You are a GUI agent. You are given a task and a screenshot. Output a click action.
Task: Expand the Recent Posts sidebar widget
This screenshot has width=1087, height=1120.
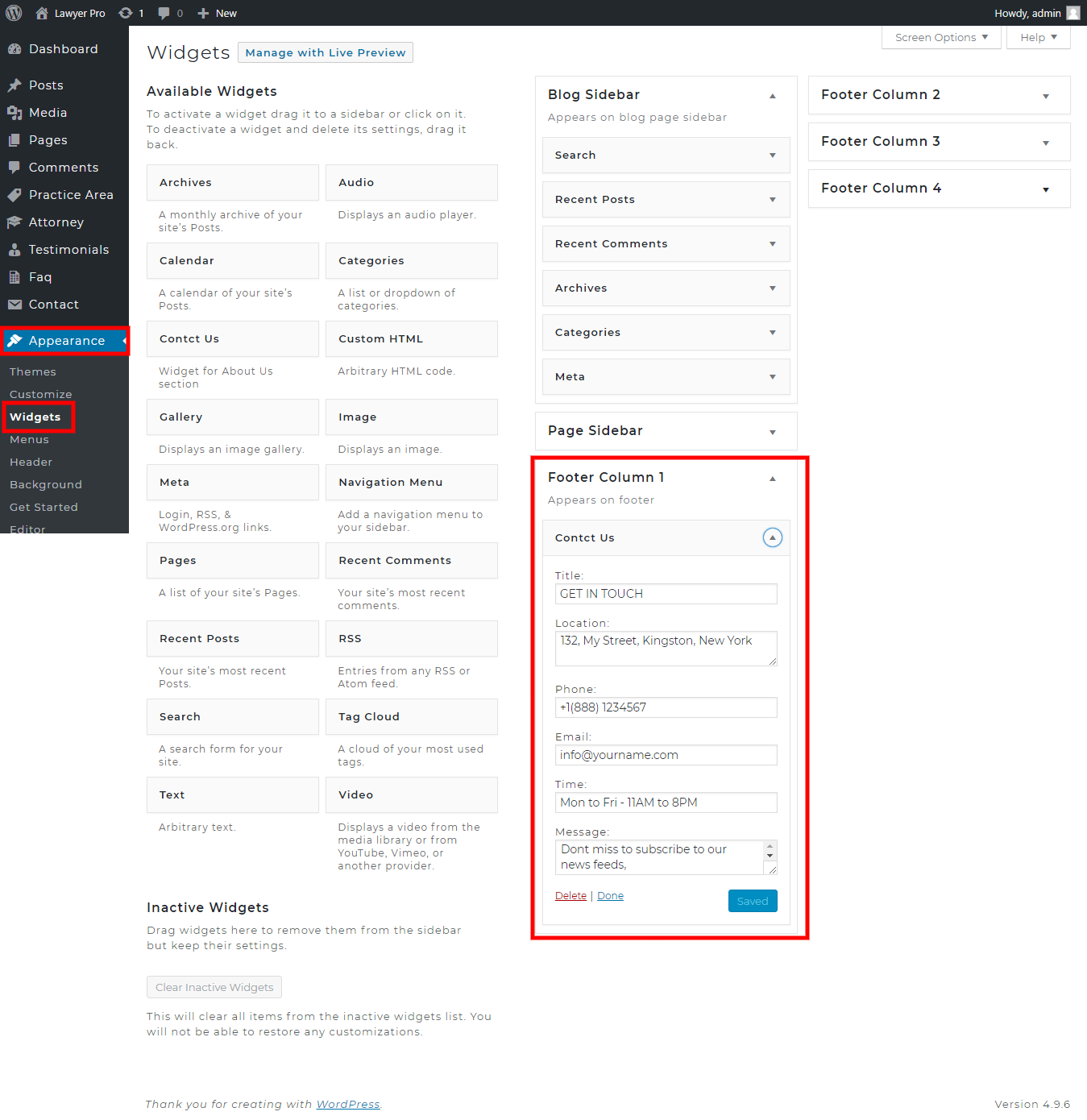[772, 200]
